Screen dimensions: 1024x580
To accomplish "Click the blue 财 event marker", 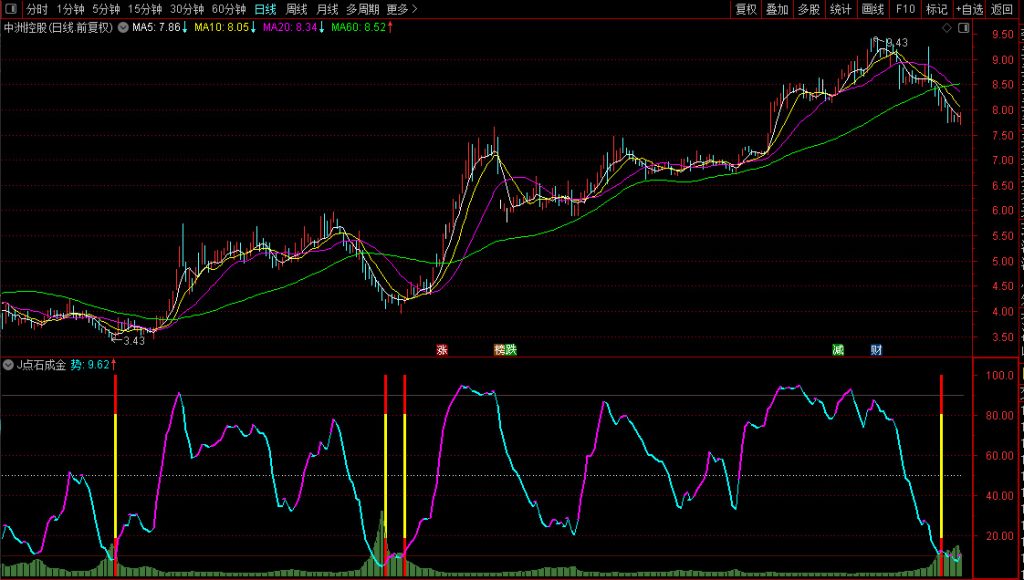I will click(876, 350).
